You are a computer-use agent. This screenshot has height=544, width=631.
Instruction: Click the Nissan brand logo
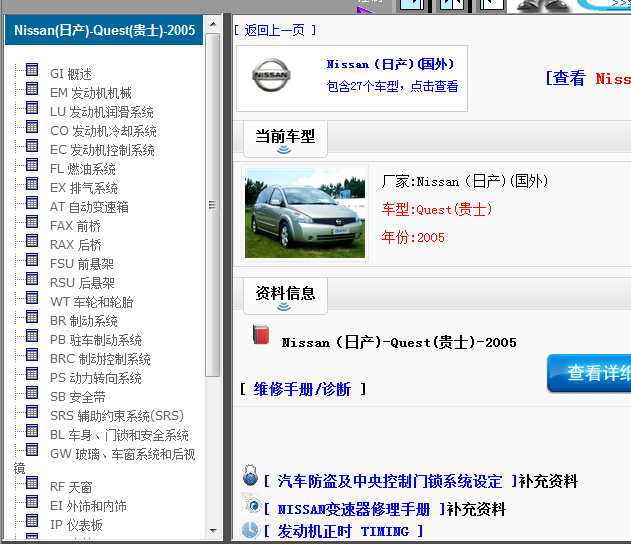271,75
